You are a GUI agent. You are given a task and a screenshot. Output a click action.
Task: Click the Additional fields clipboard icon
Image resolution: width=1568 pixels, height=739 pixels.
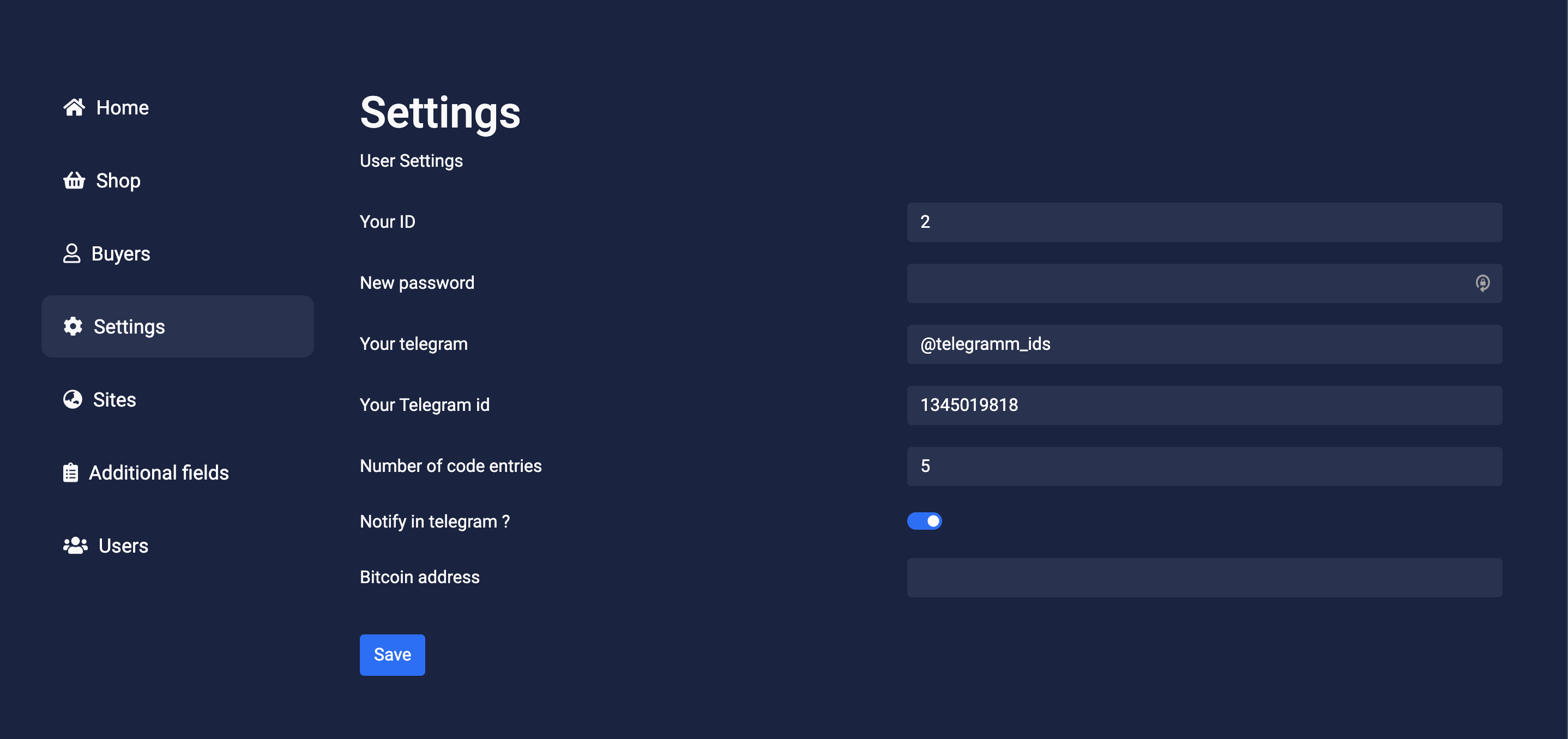coord(71,473)
